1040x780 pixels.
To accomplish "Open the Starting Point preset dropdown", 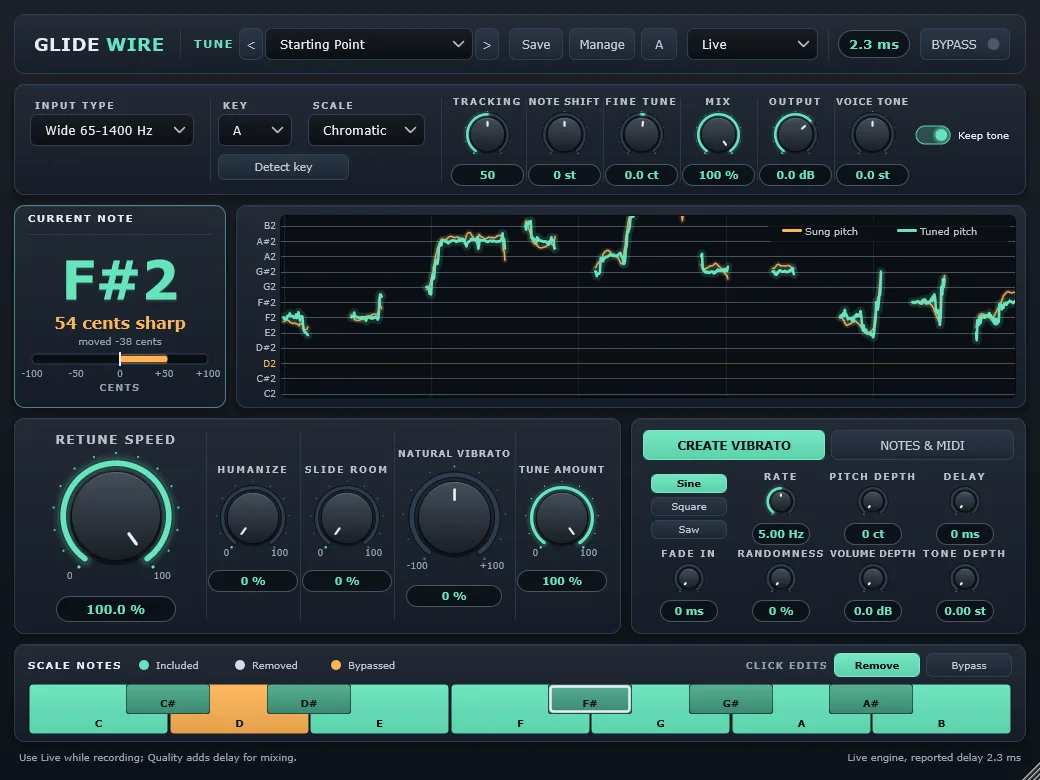I will [369, 44].
